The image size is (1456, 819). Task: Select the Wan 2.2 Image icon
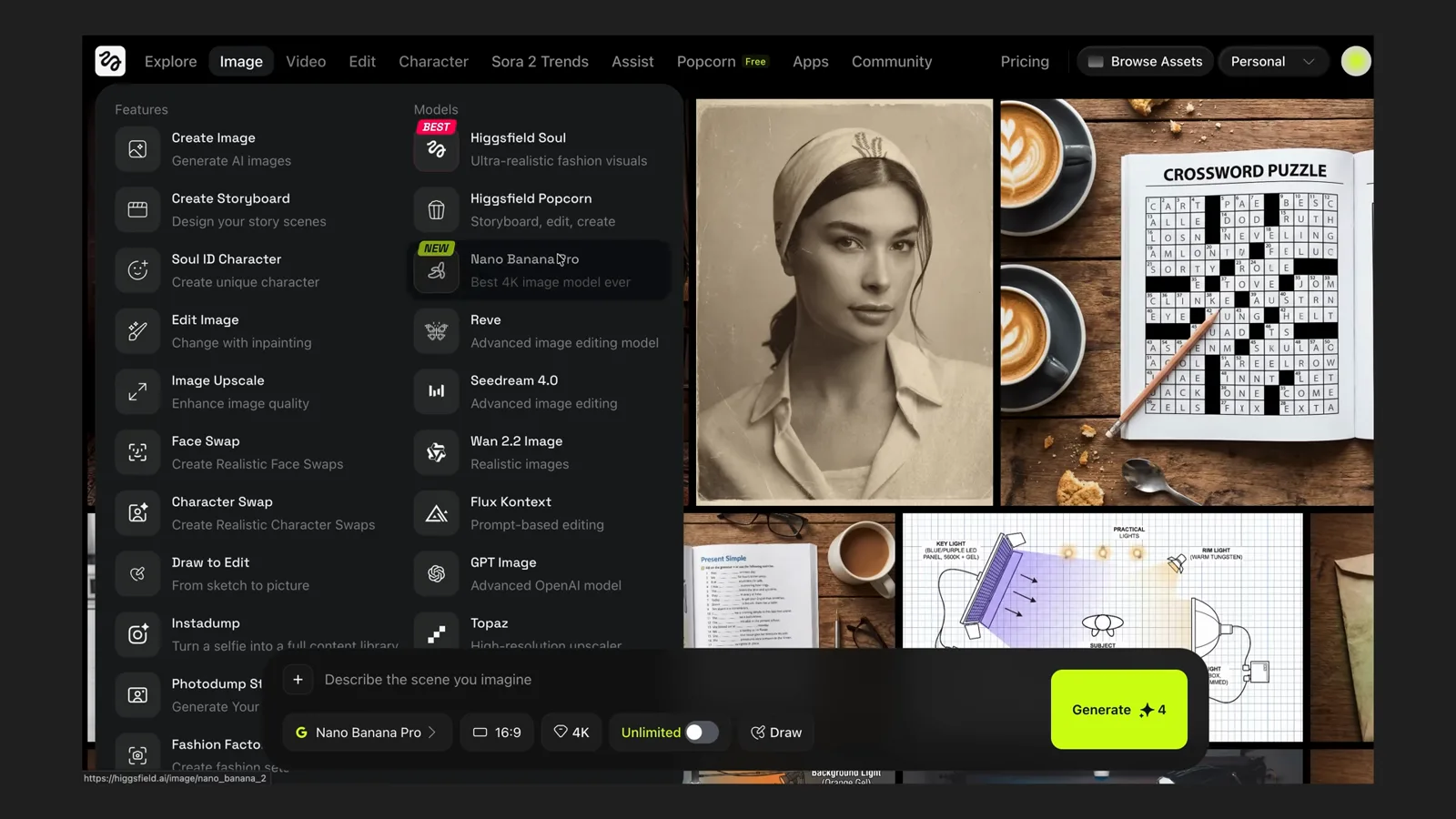437,452
